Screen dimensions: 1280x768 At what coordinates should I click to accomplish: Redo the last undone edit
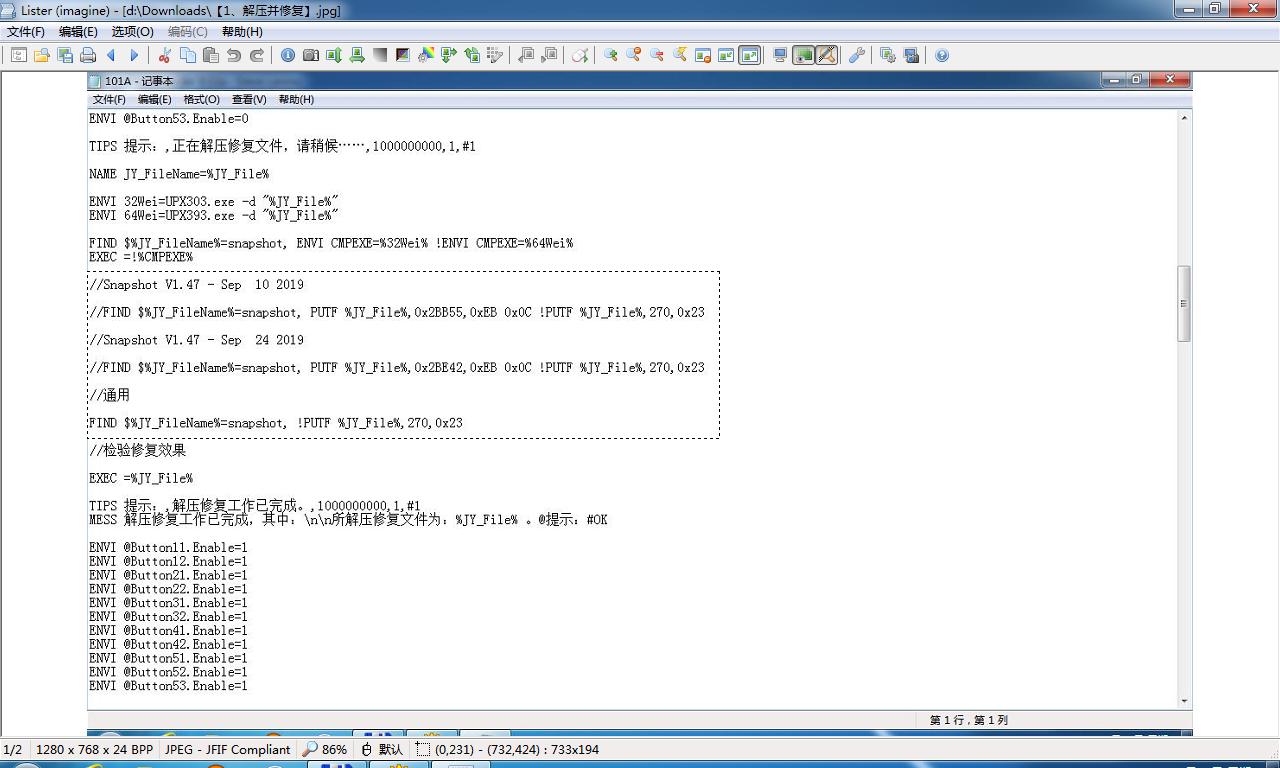[x=256, y=55]
